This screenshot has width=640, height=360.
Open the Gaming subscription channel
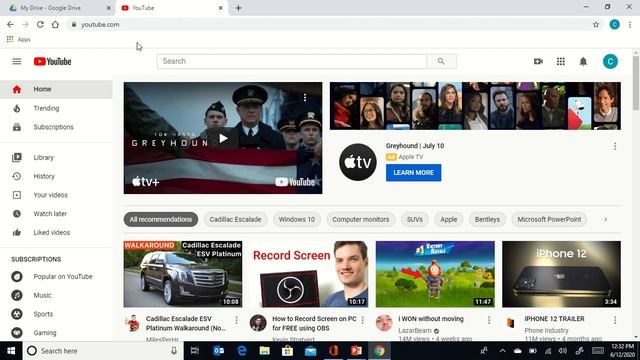point(56,333)
